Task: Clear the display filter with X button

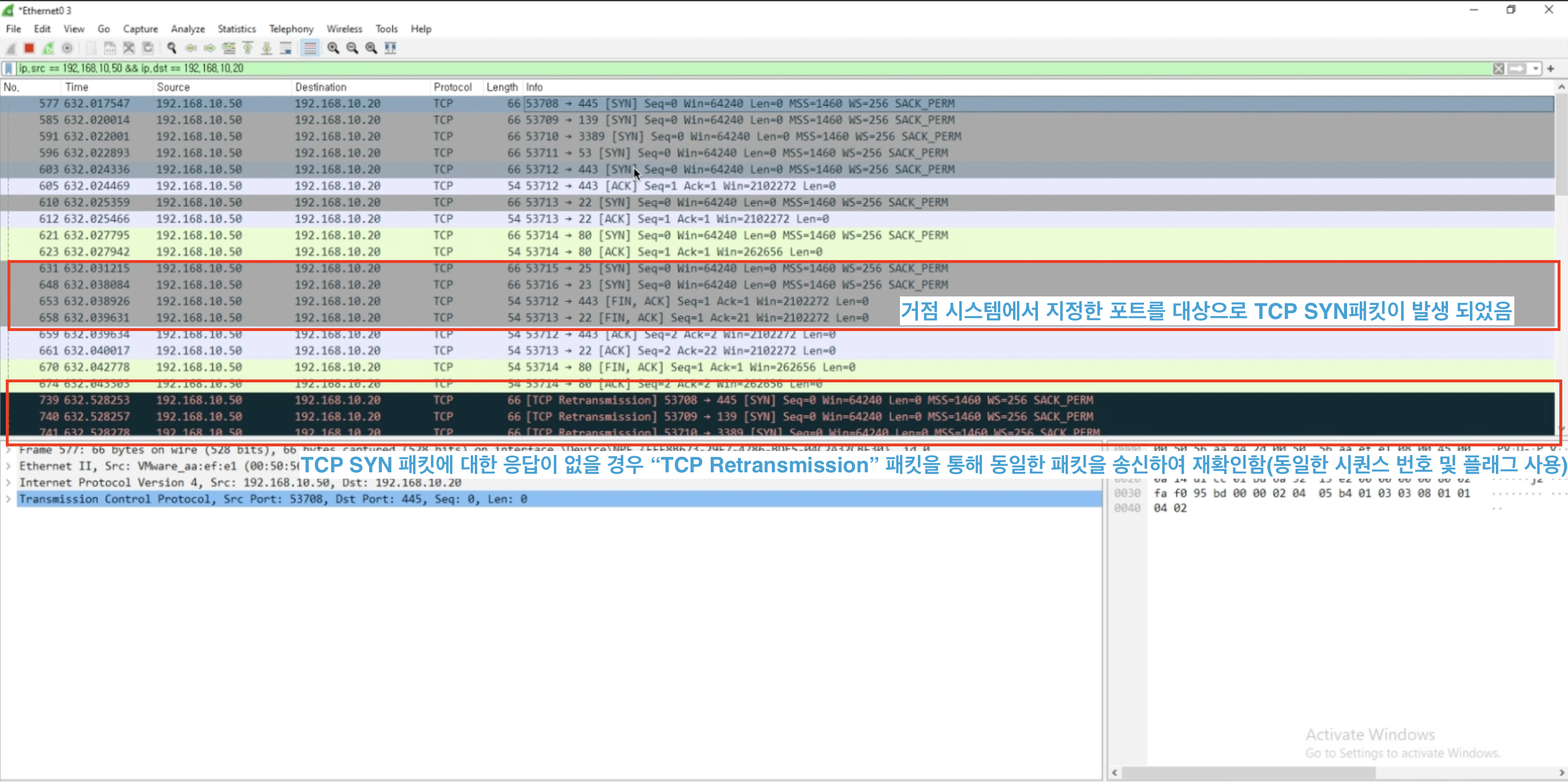Action: 1498,69
